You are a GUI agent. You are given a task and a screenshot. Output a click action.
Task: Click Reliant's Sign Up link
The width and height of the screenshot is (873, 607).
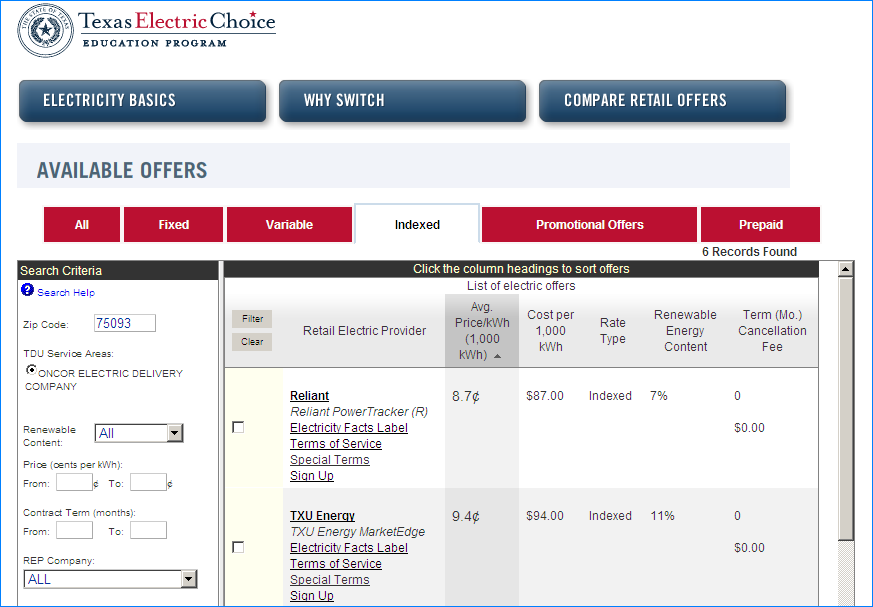point(312,476)
